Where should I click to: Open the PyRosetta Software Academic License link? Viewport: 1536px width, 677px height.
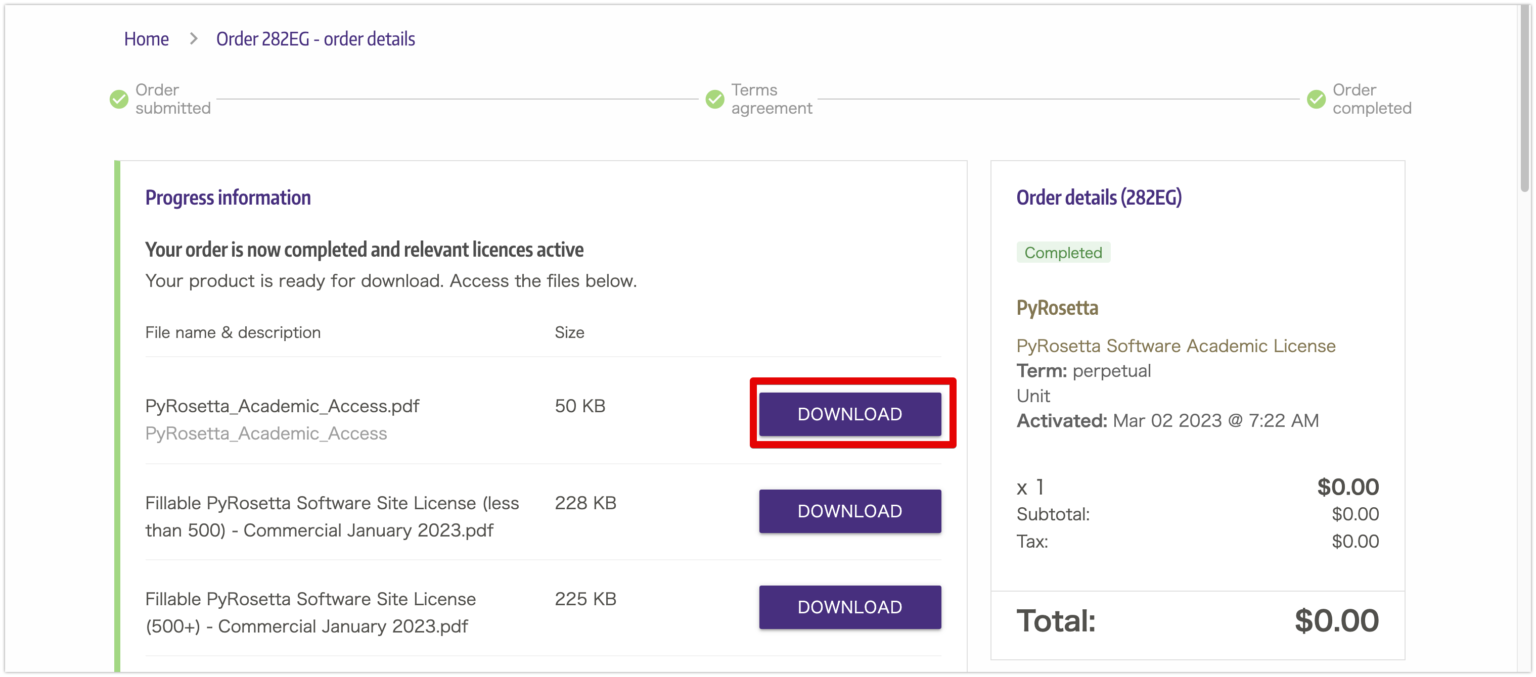click(x=1176, y=345)
